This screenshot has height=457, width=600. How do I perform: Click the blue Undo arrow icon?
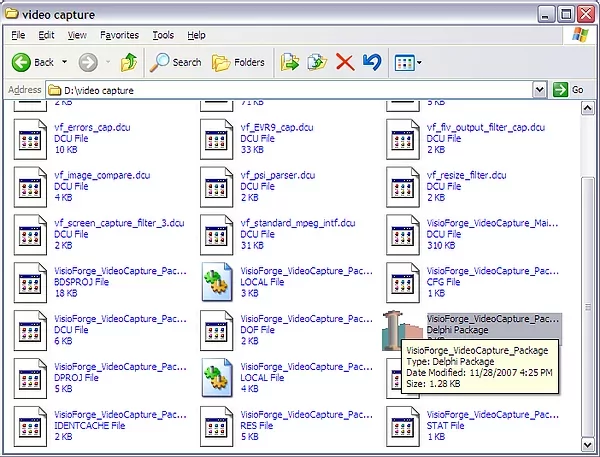372,62
